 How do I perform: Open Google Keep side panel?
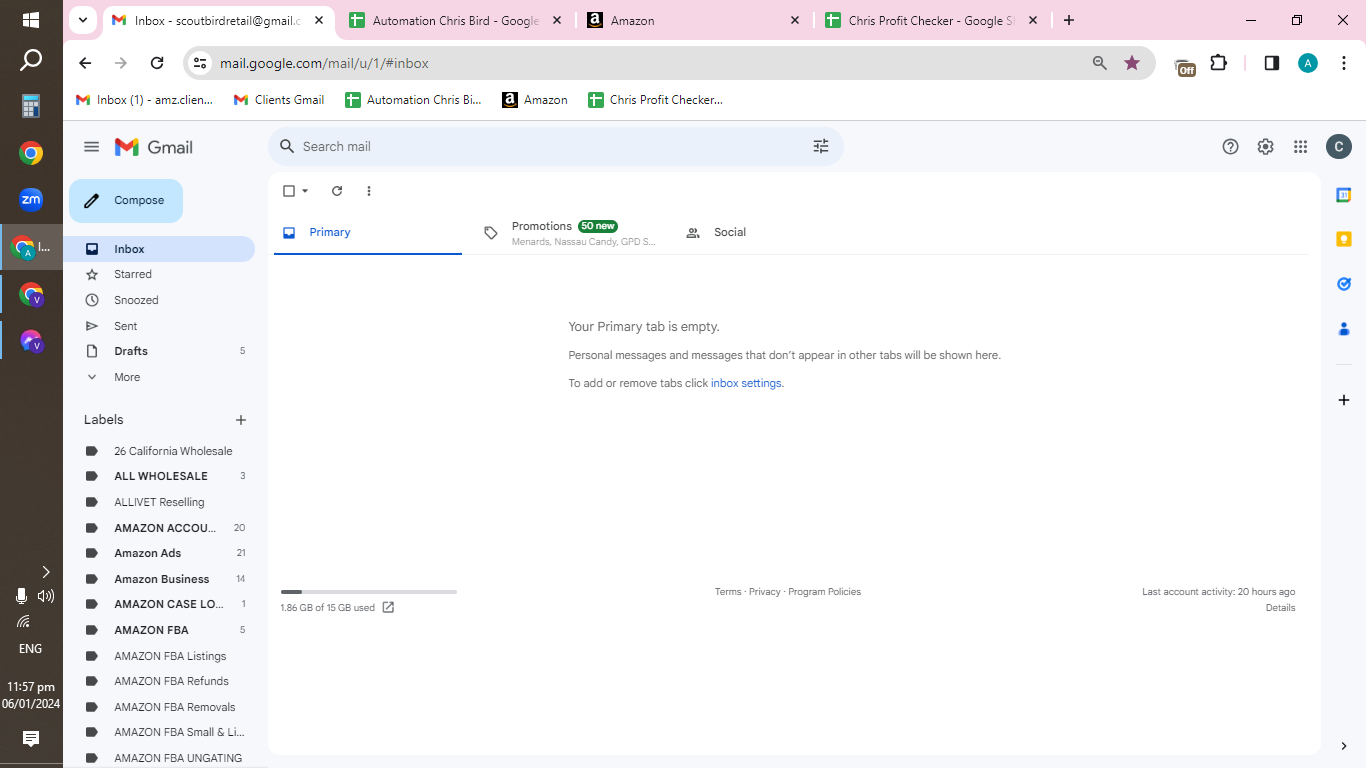[1344, 239]
